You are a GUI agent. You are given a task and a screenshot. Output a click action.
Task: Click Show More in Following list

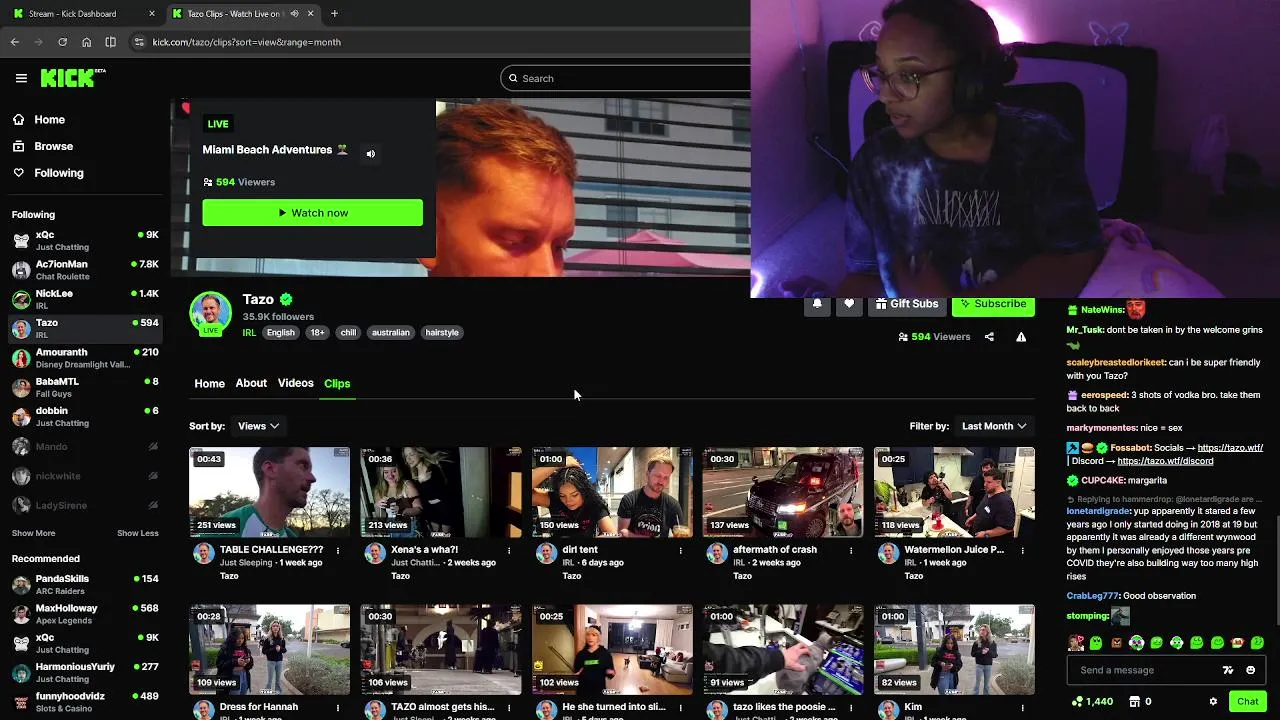coord(33,533)
